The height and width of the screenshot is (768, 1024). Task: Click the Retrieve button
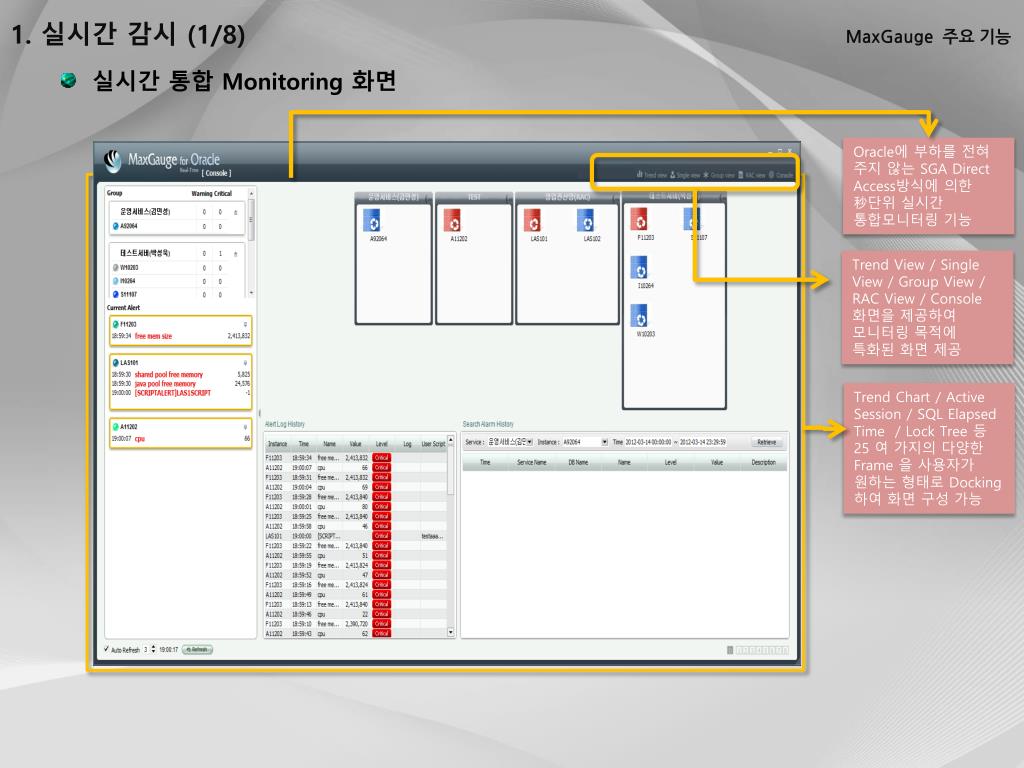[x=767, y=442]
